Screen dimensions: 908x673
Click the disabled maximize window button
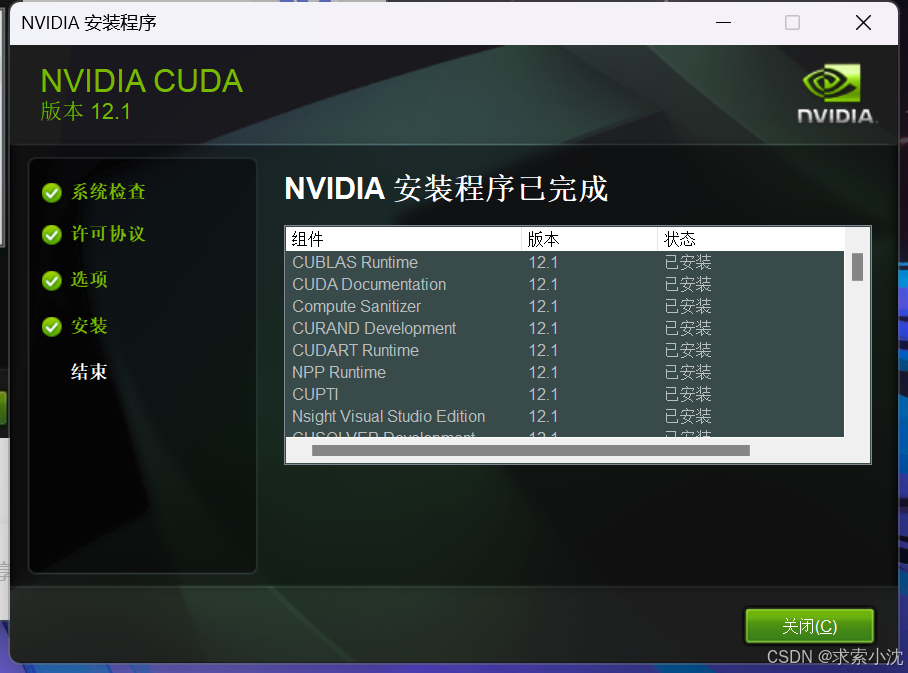coord(792,23)
